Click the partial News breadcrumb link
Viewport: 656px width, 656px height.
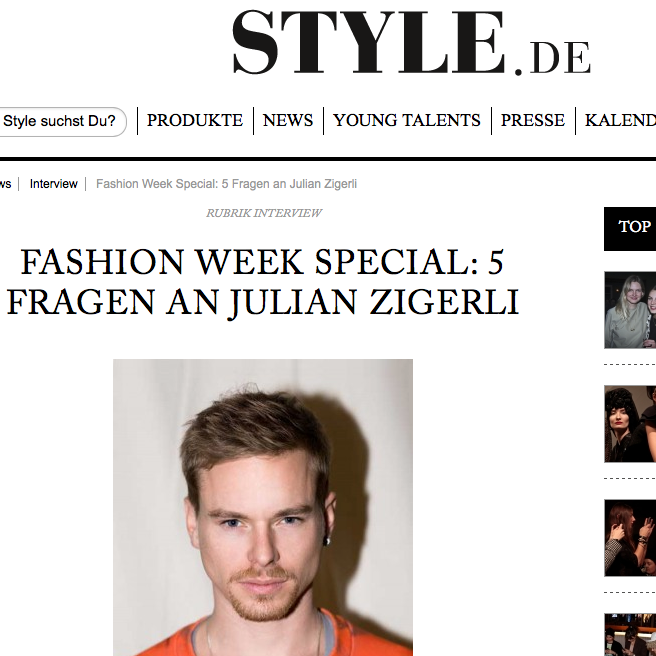[x=5, y=184]
